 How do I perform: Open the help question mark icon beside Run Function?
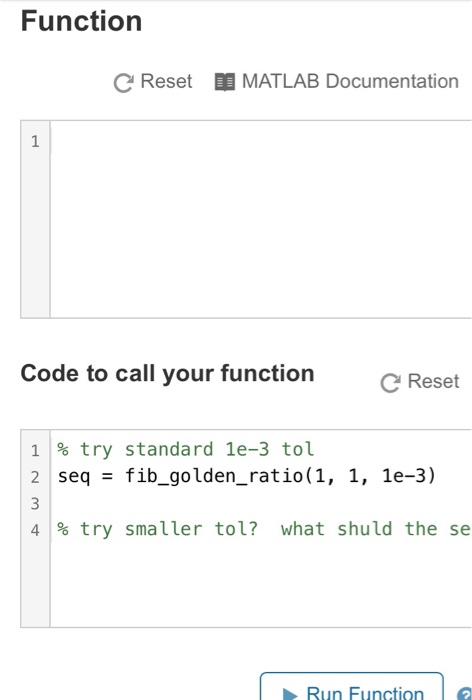click(x=464, y=694)
